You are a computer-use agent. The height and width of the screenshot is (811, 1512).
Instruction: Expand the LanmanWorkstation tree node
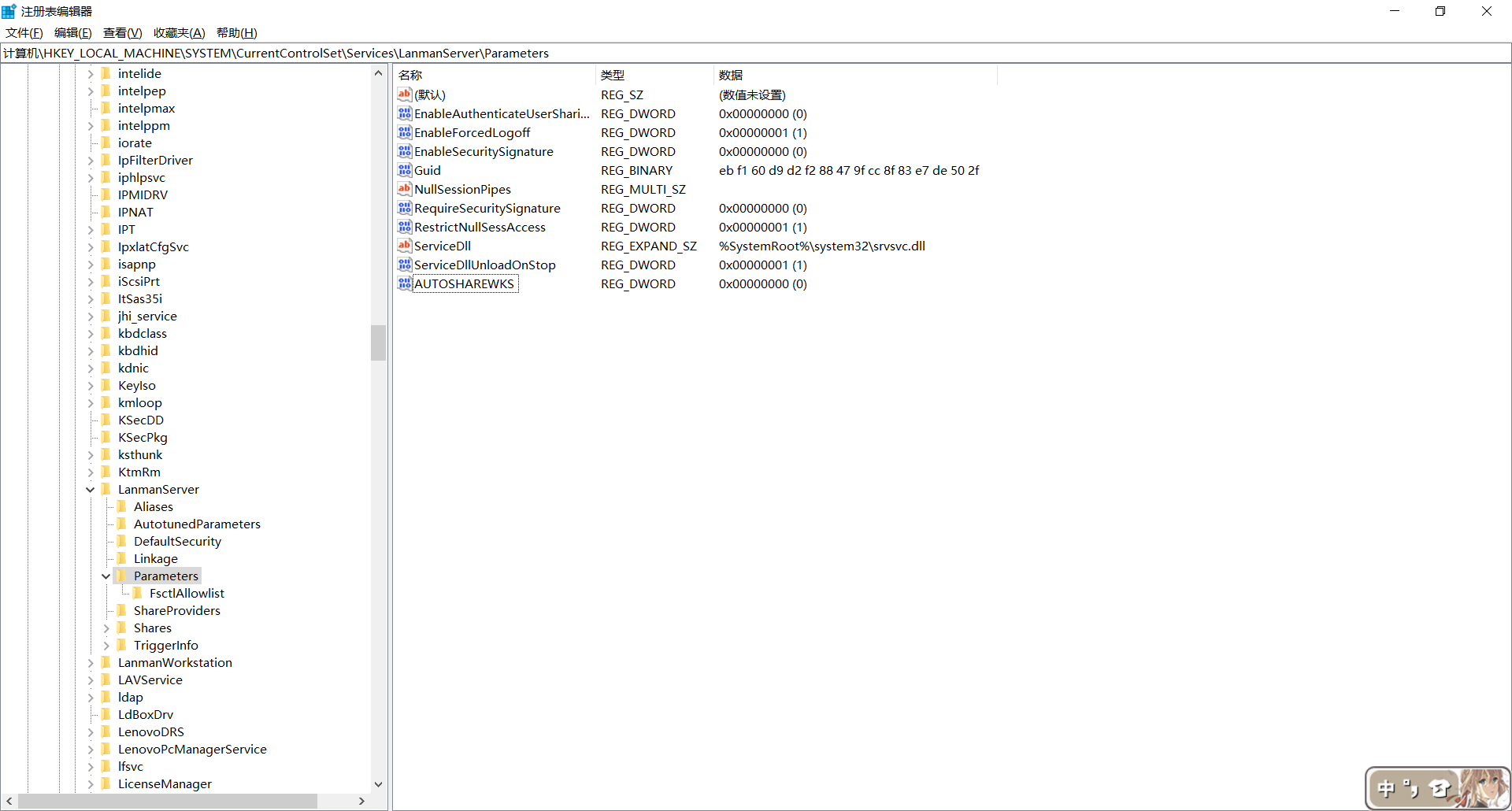tap(91, 663)
